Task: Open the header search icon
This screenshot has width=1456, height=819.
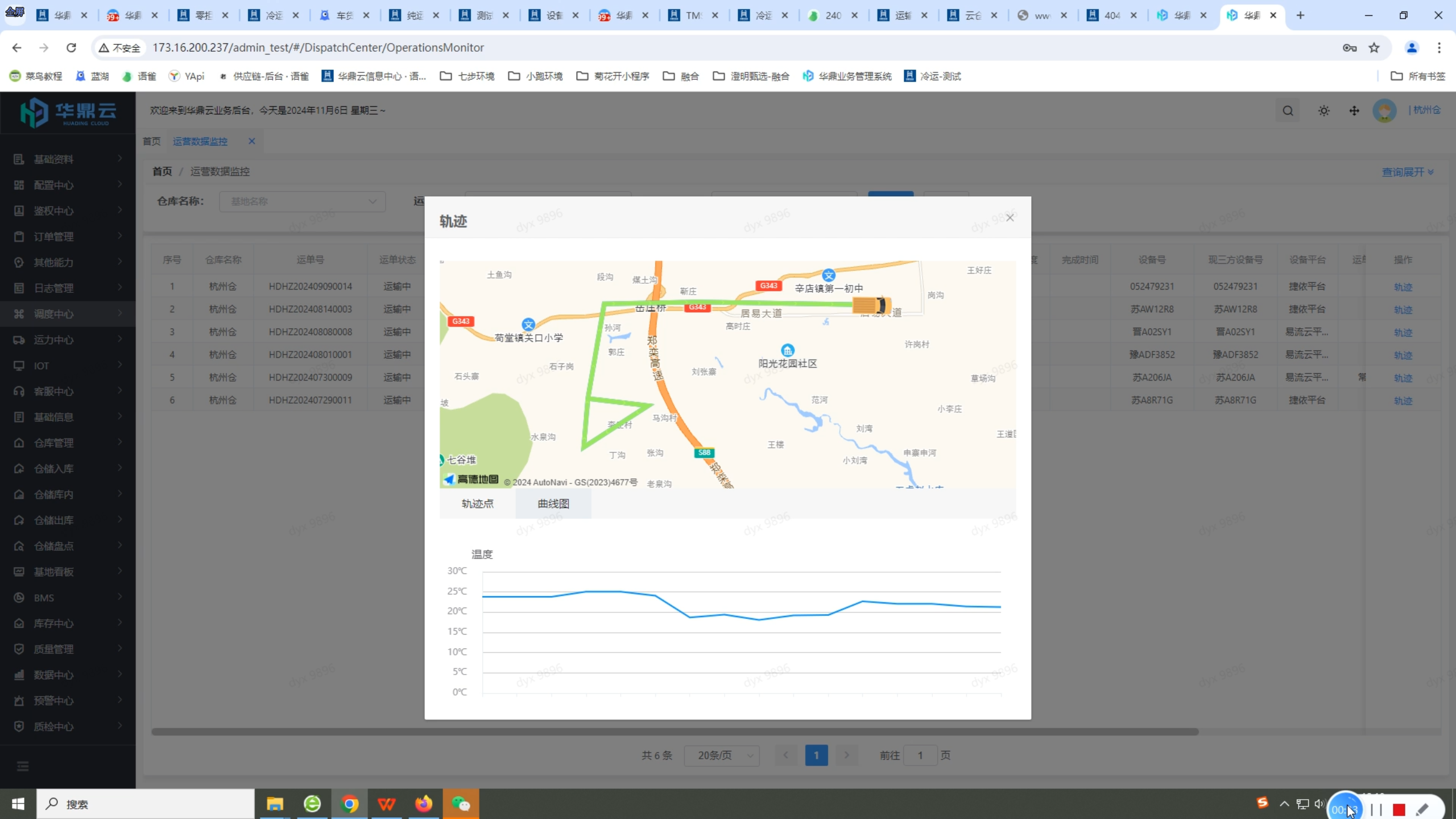Action: pyautogui.click(x=1288, y=111)
